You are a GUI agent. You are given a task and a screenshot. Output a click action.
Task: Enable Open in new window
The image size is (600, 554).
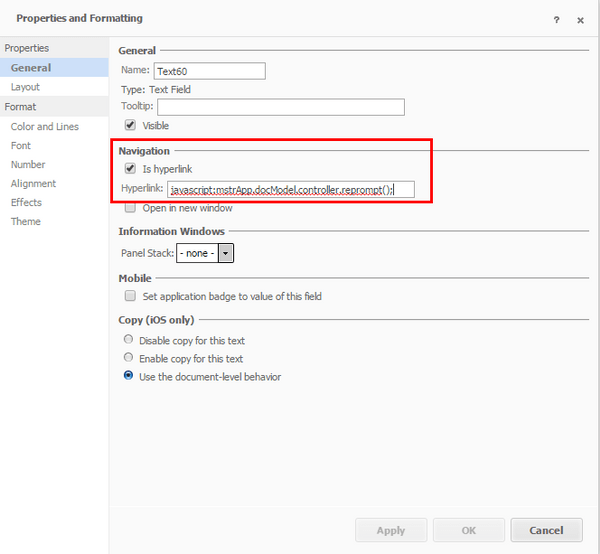pos(130,208)
